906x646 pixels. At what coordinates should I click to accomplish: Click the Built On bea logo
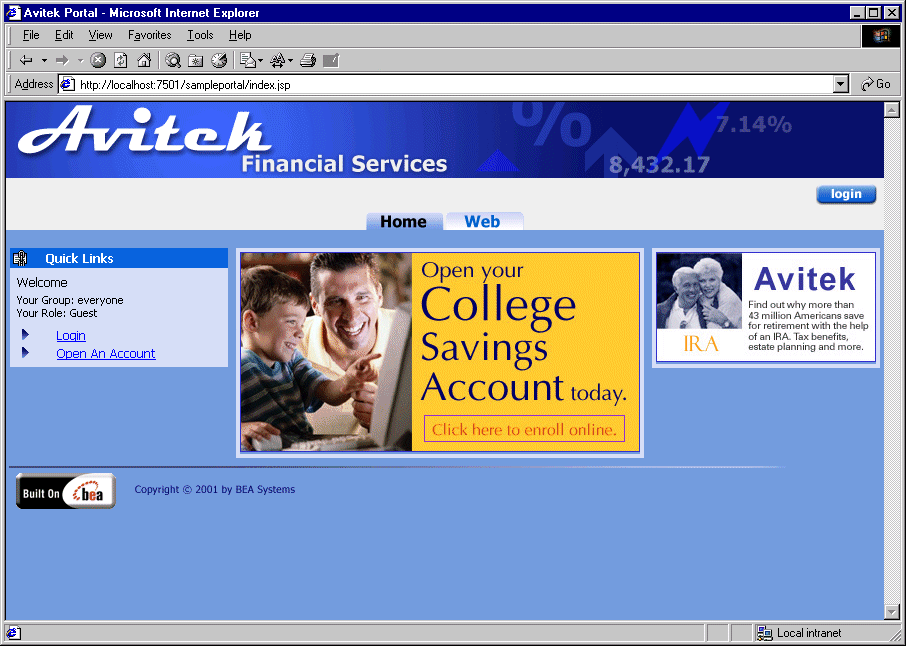pyautogui.click(x=66, y=491)
